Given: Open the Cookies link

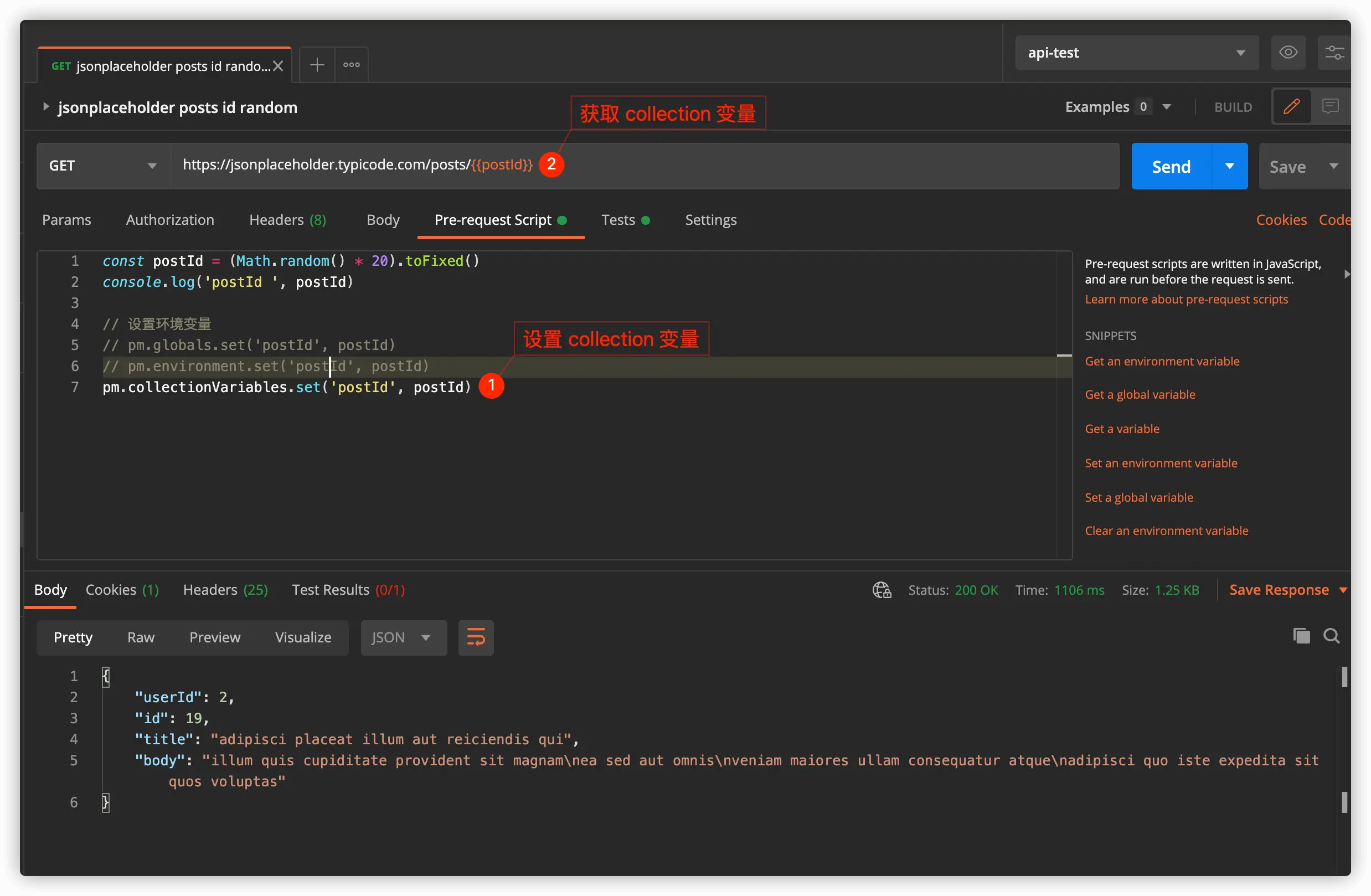Looking at the screenshot, I should tap(1281, 219).
